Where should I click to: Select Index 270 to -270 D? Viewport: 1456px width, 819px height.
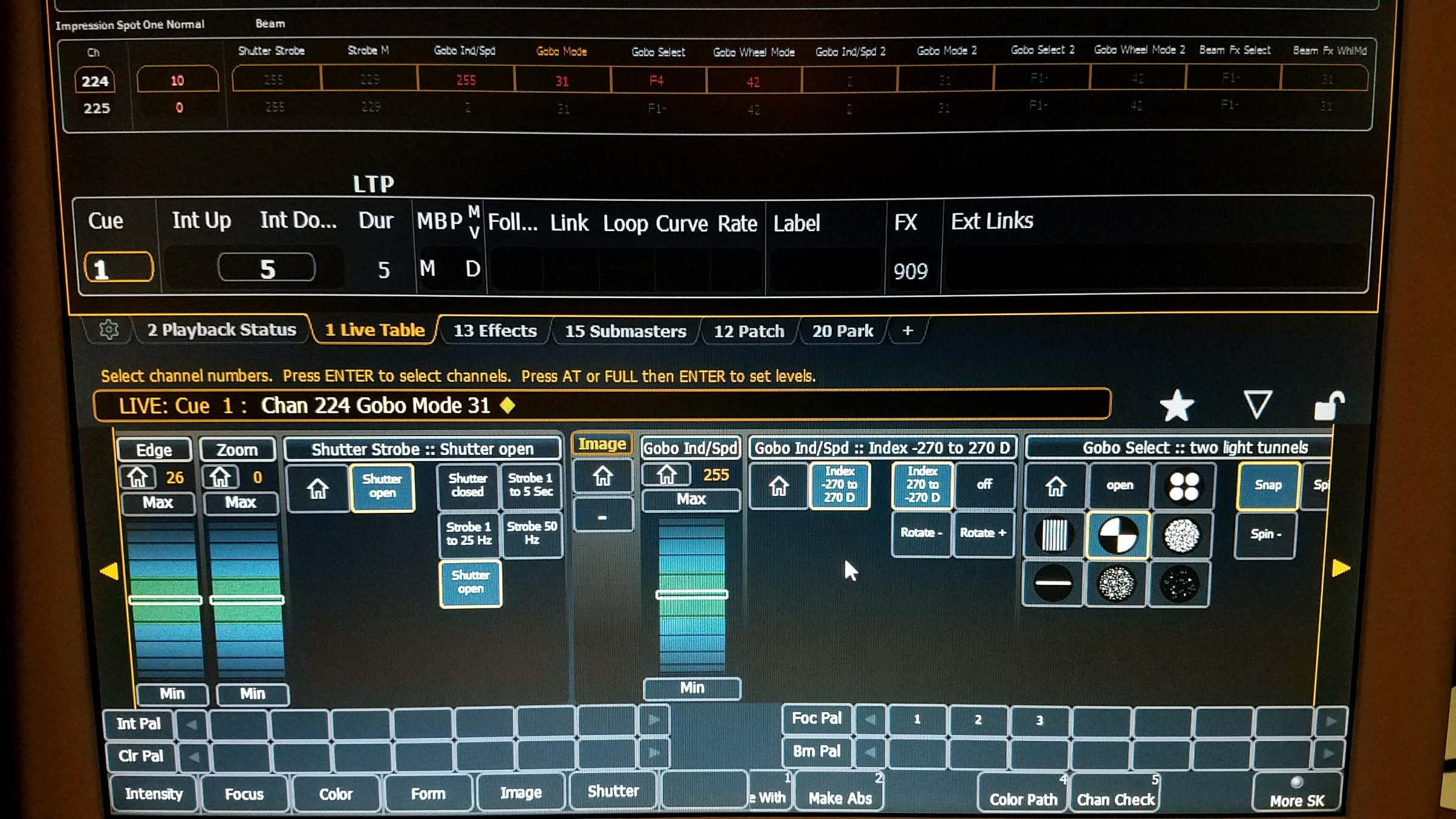click(921, 485)
